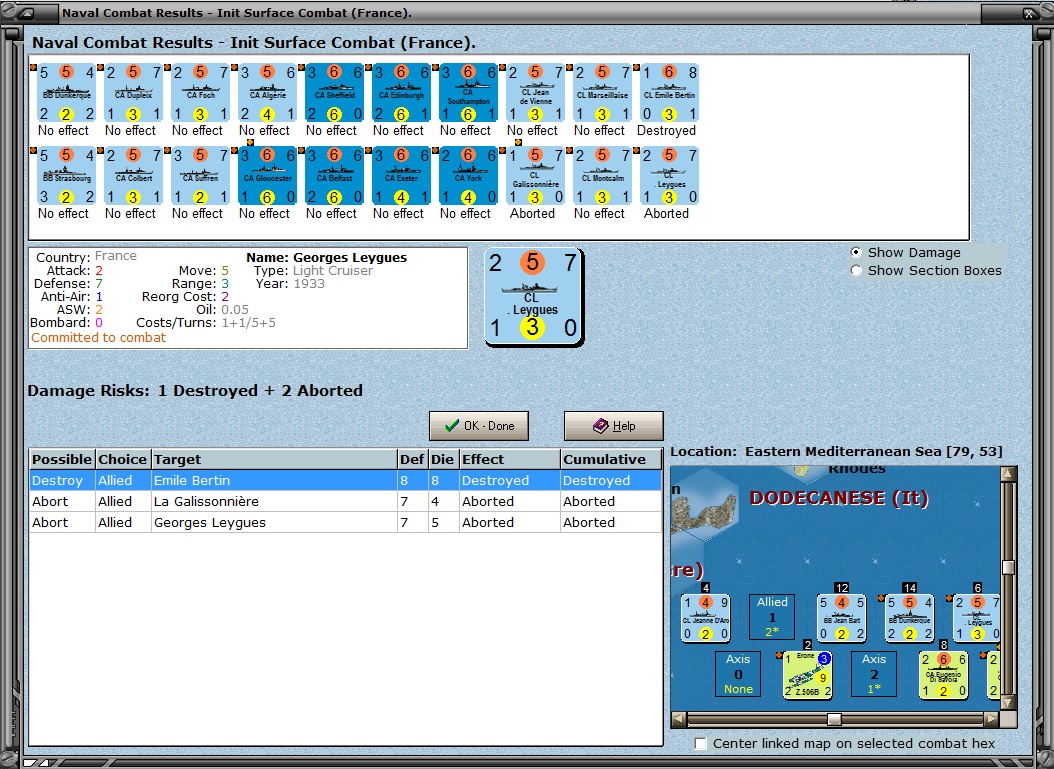Close the Naval Combat Results window
Screen dimensions: 1054x769
pyautogui.click(x=1030, y=13)
